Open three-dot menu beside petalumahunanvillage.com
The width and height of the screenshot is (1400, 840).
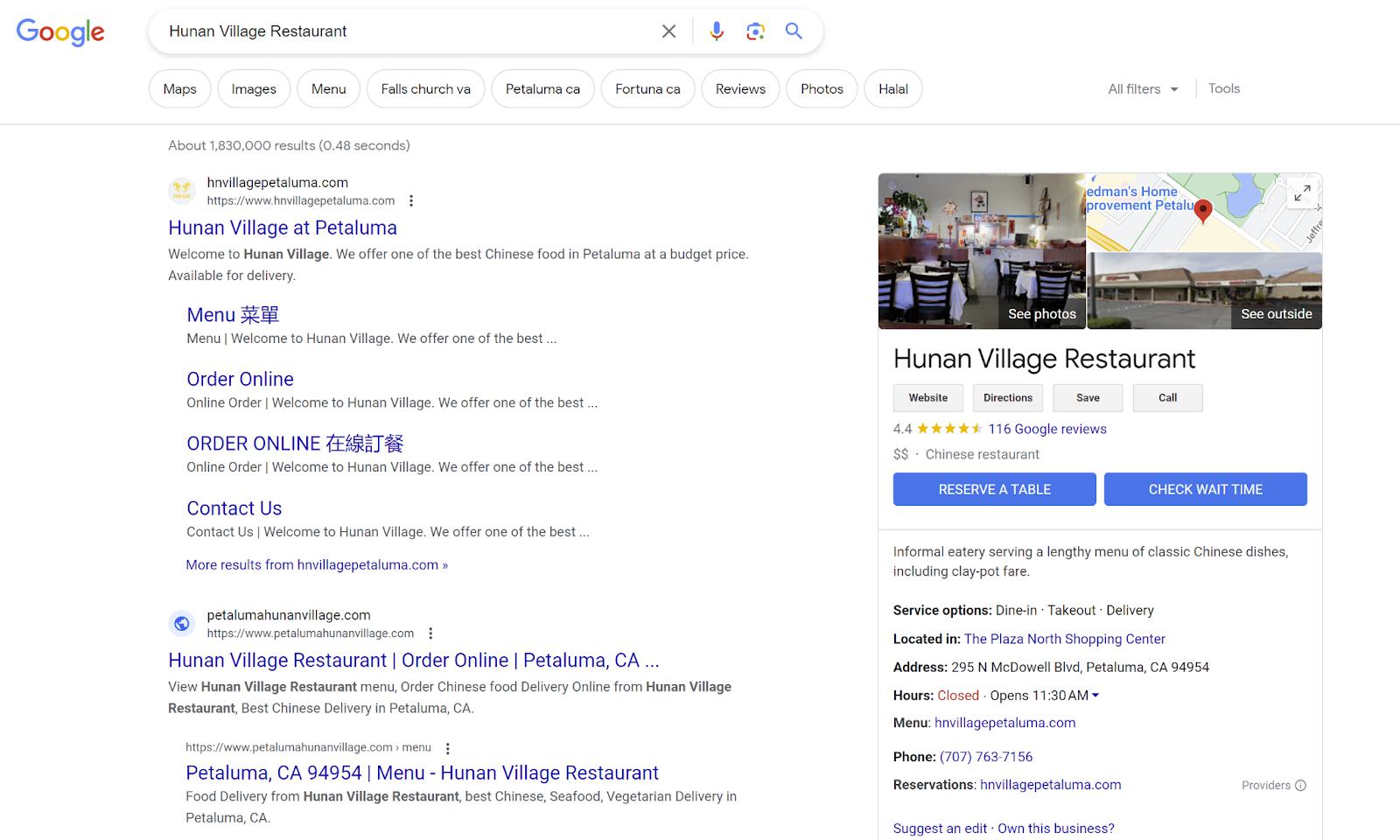[430, 633]
